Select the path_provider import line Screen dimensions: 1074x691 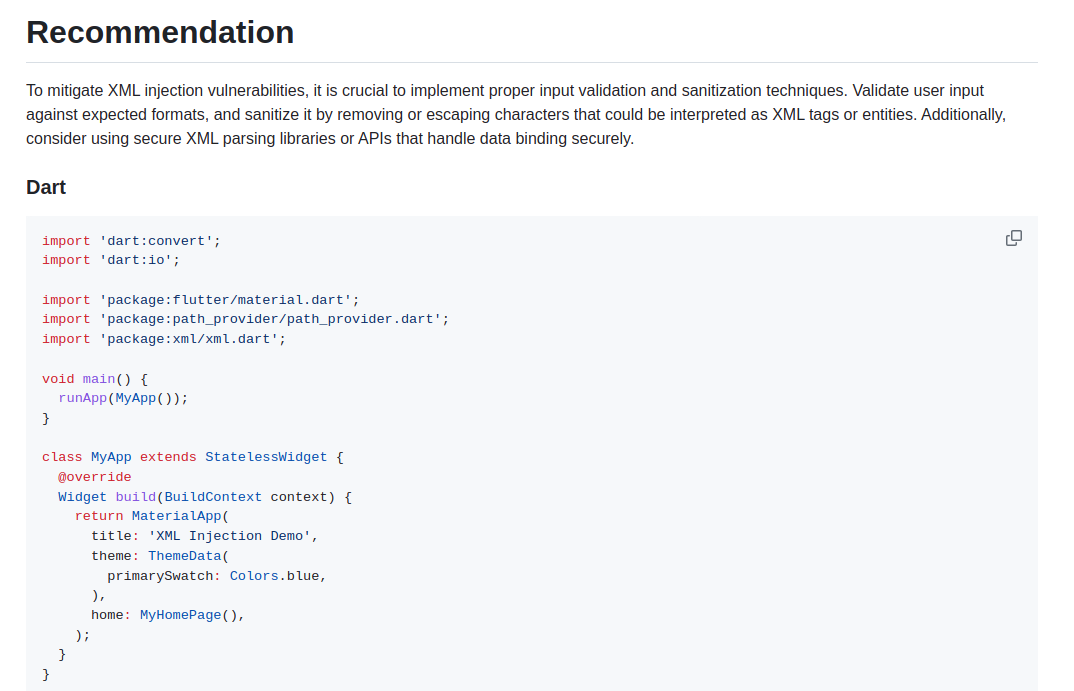pyautogui.click(x=245, y=319)
